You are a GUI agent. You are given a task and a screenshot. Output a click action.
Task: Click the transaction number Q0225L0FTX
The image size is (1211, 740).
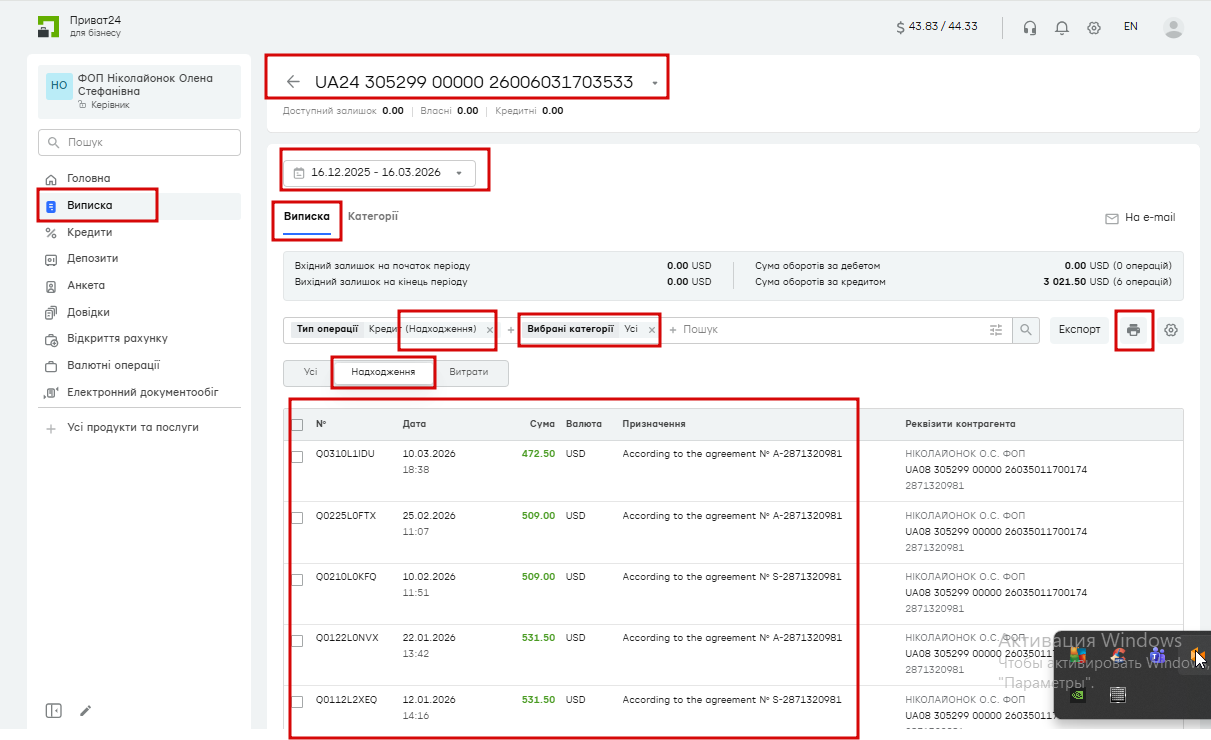[346, 516]
